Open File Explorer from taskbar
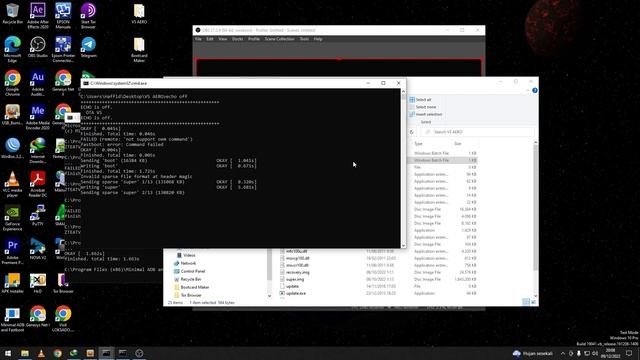The image size is (640, 360). point(24,353)
